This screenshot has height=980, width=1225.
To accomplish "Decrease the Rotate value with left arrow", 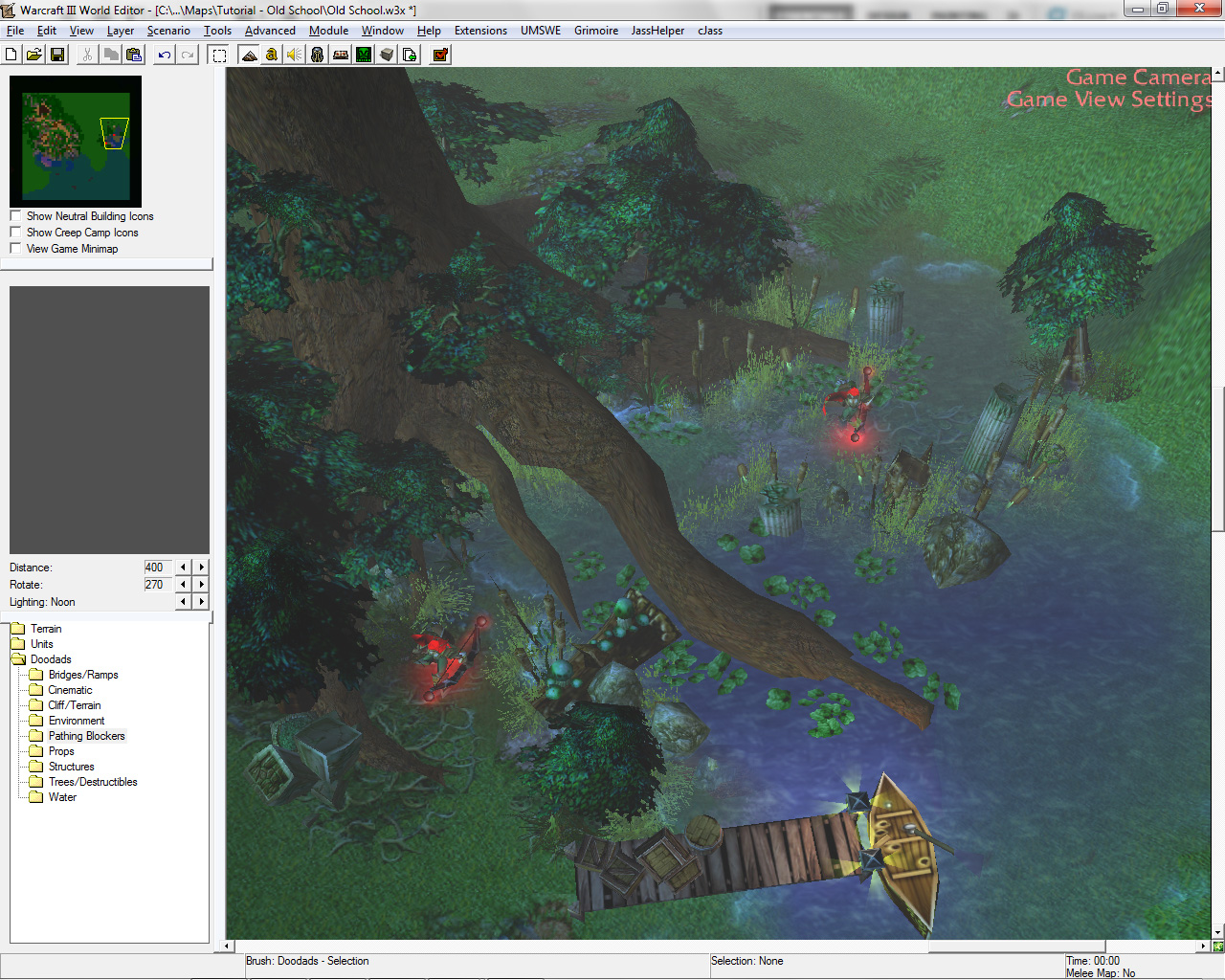I will pyautogui.click(x=183, y=585).
